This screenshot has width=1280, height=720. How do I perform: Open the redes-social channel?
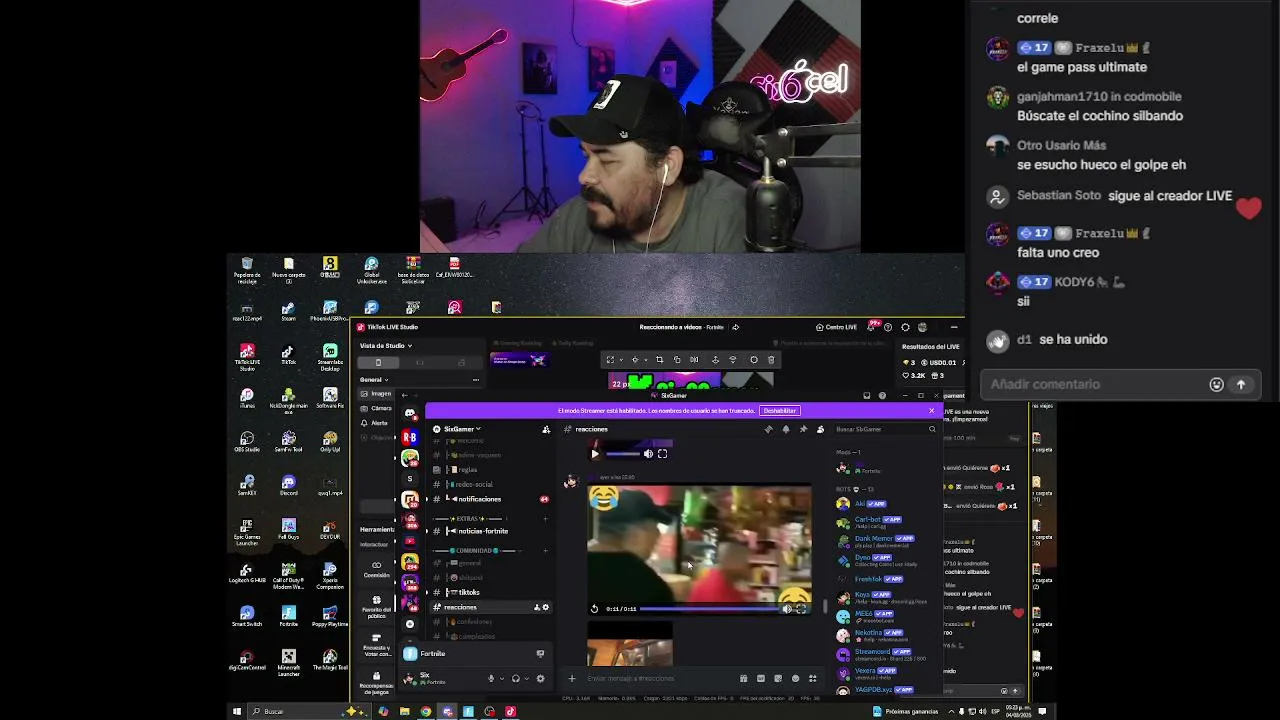pyautogui.click(x=474, y=485)
